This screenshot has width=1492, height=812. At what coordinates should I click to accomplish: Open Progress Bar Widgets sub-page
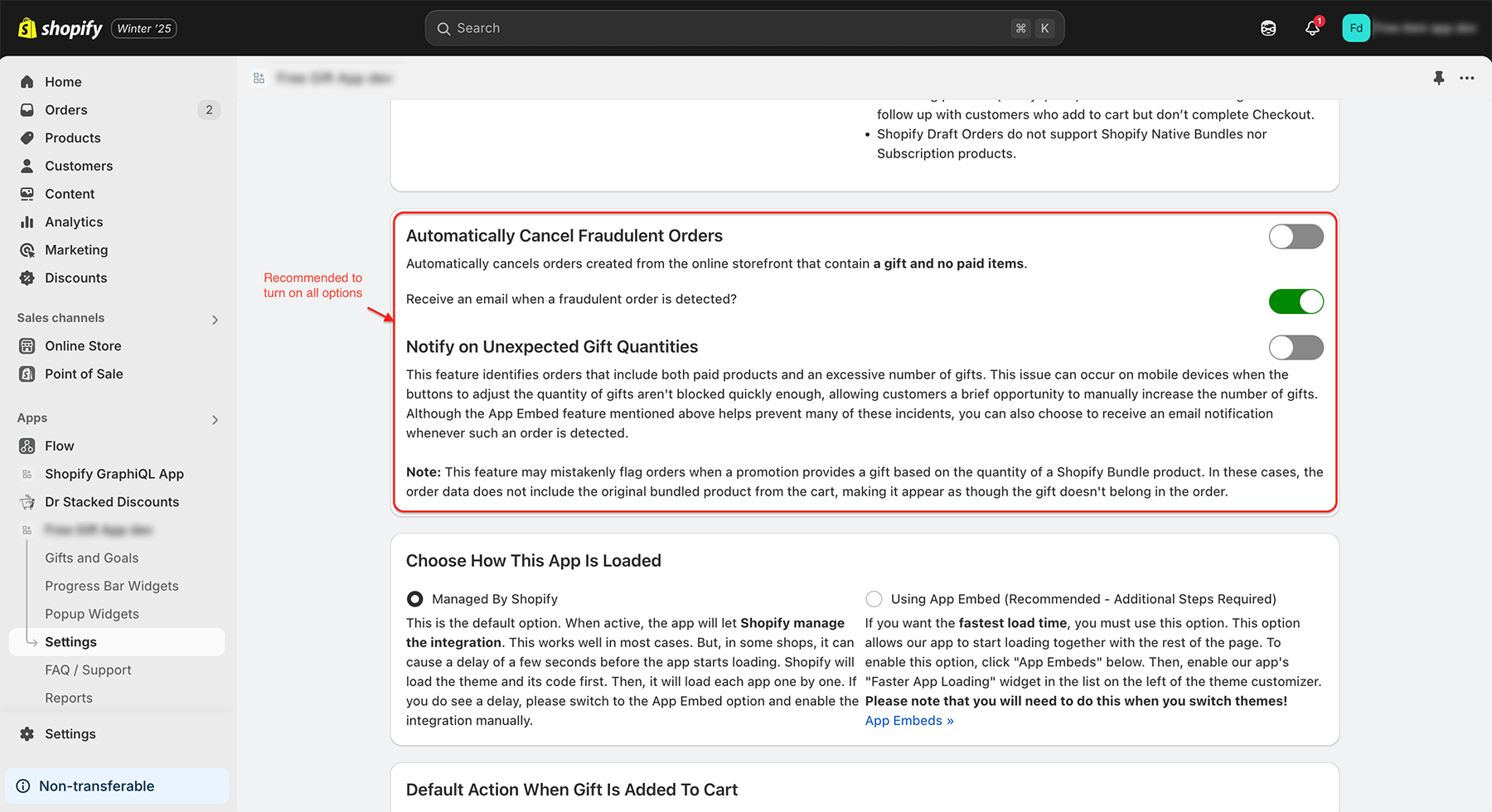pyautogui.click(x=112, y=587)
